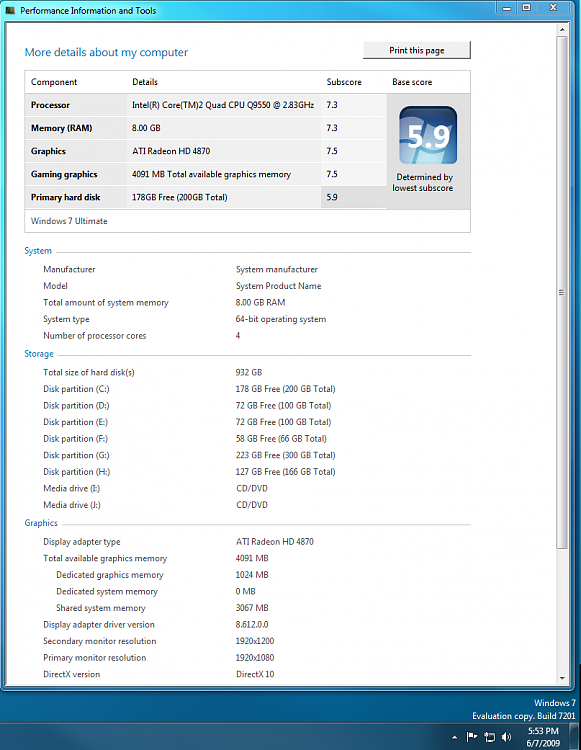Click the Storage section heading
The width and height of the screenshot is (581, 750).
pyautogui.click(x=39, y=354)
